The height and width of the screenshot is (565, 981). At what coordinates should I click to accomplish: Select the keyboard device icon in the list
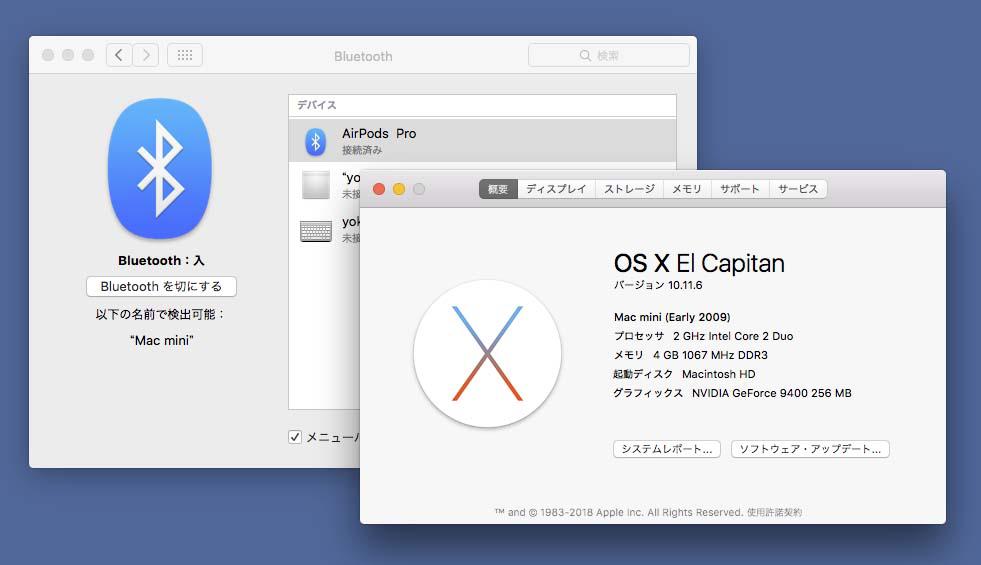(315, 231)
